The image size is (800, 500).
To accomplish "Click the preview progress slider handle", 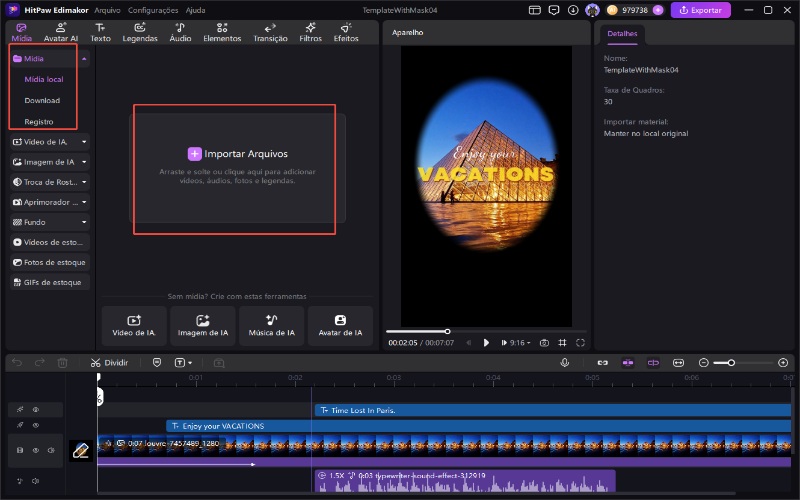I will click(447, 332).
